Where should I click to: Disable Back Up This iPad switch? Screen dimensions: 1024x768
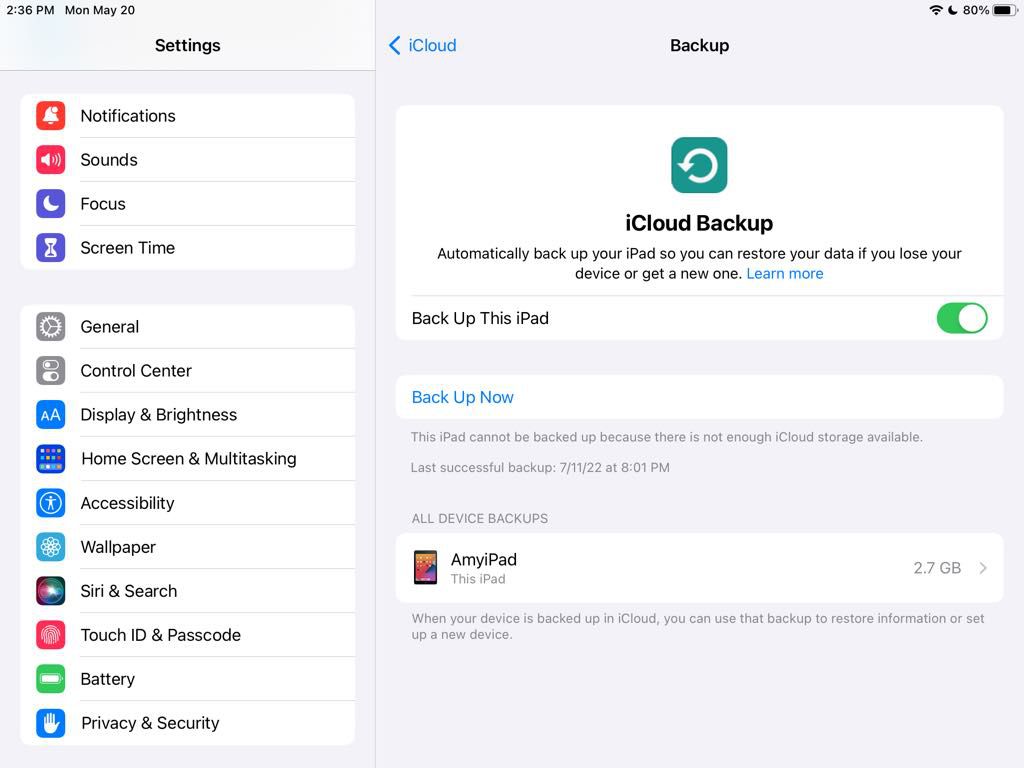point(961,318)
